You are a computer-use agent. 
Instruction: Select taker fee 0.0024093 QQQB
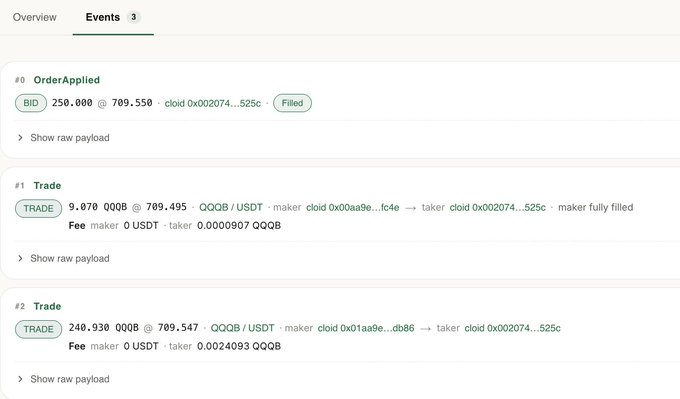(x=239, y=347)
